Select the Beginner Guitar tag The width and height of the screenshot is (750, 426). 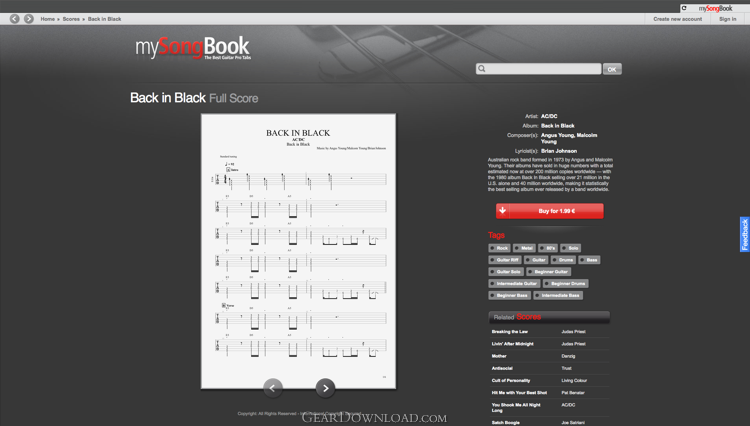point(548,272)
